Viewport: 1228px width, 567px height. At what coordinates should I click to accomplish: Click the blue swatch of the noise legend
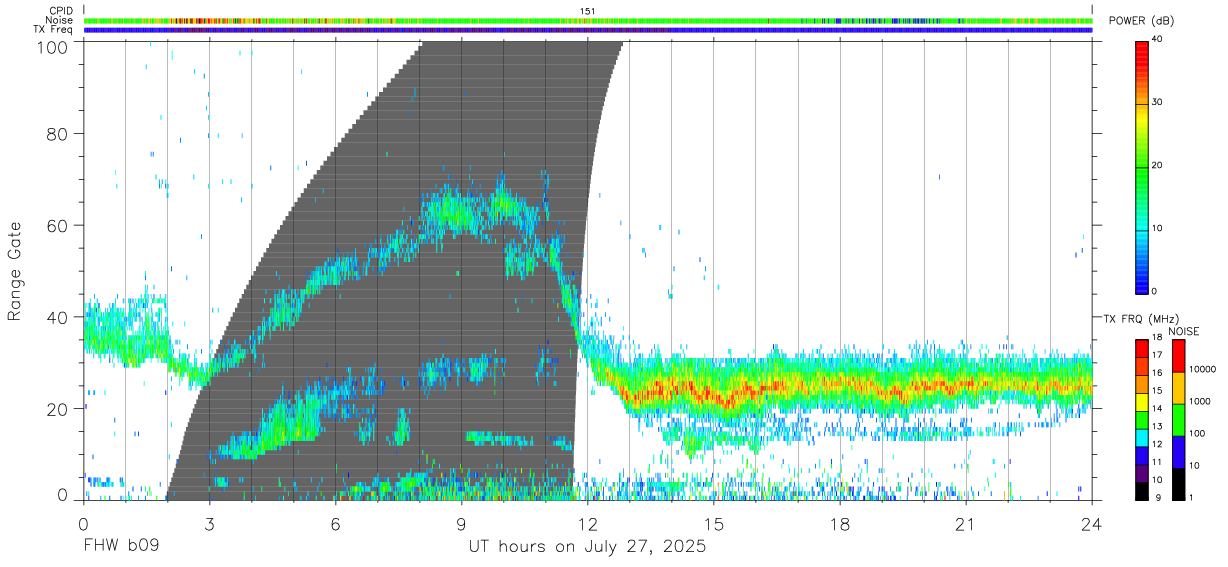[1177, 452]
